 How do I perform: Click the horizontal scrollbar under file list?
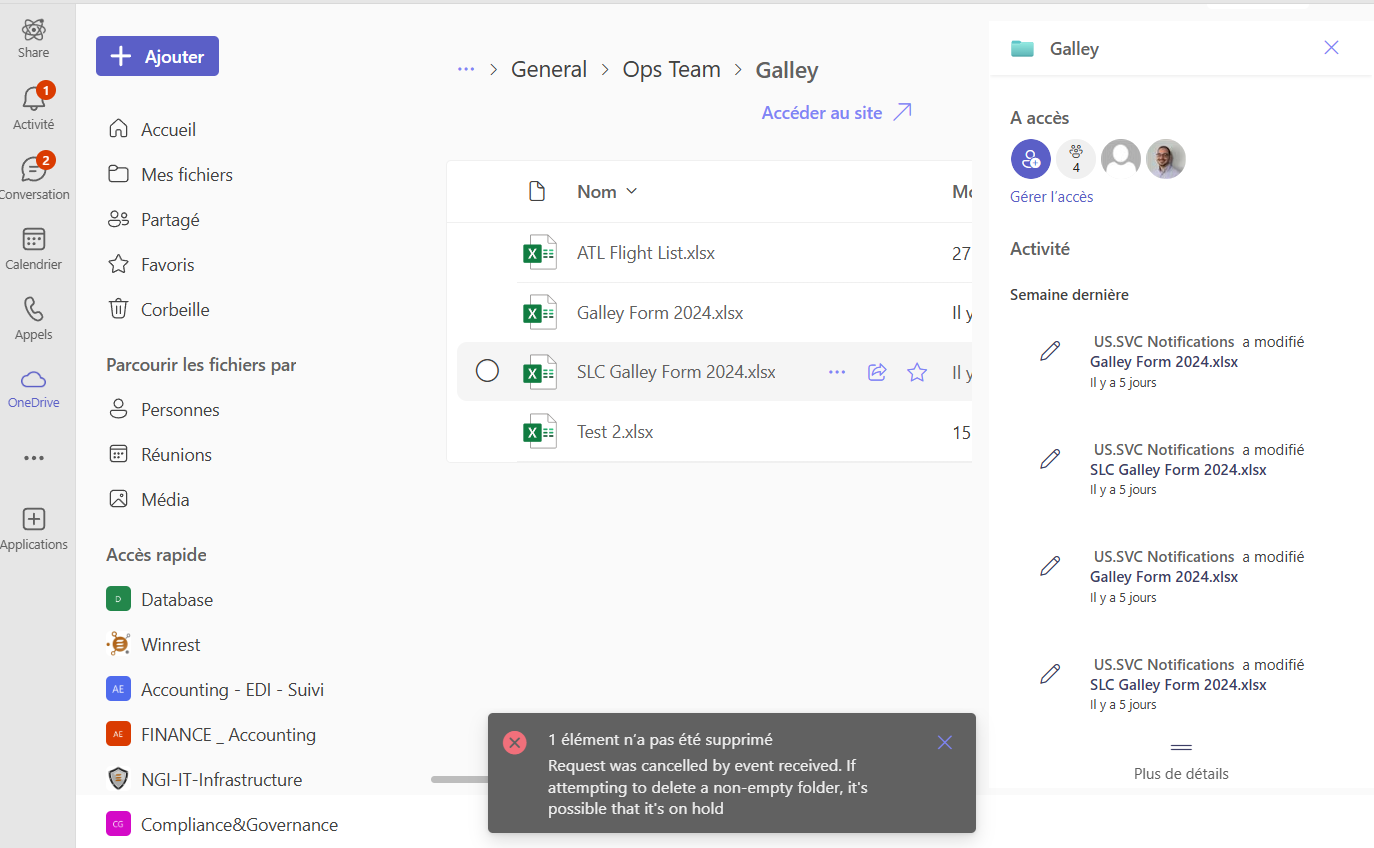458,779
